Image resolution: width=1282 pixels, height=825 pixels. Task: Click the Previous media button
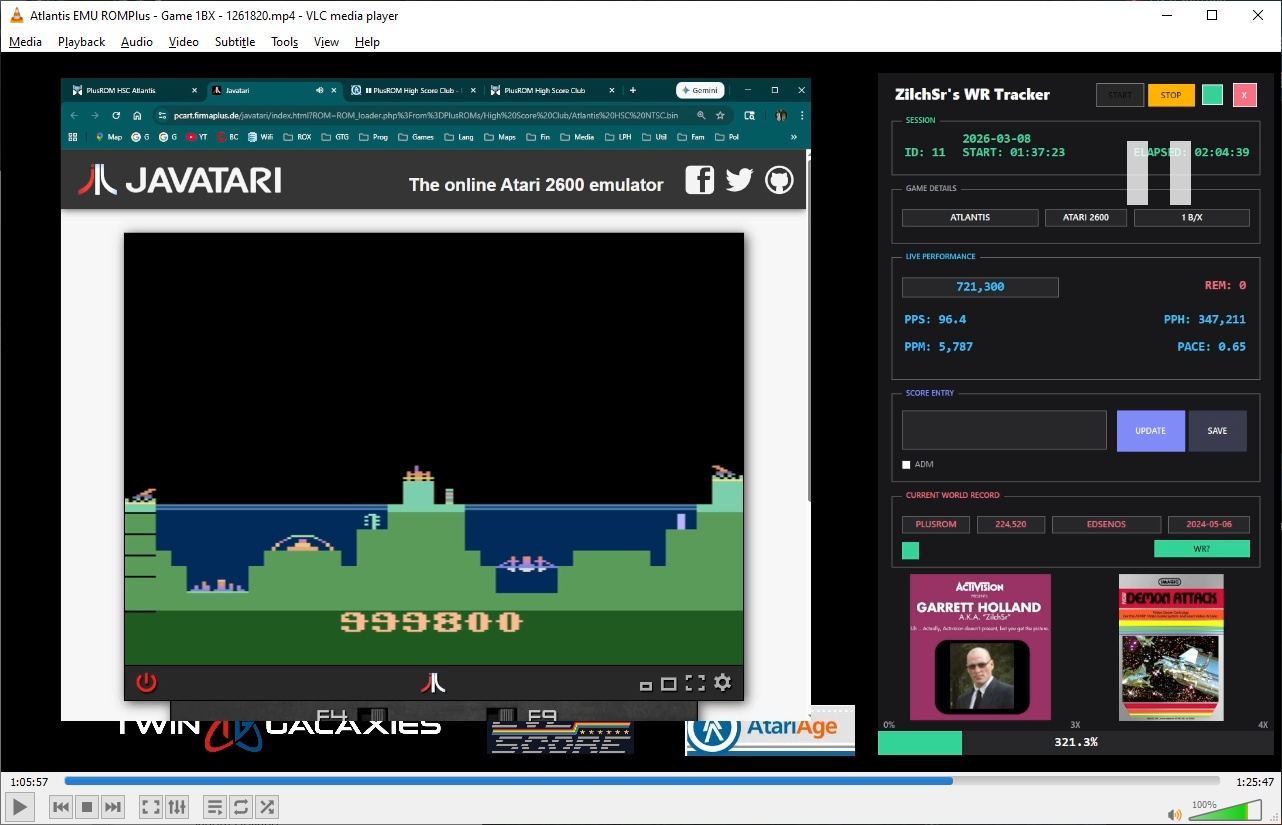coord(61,807)
